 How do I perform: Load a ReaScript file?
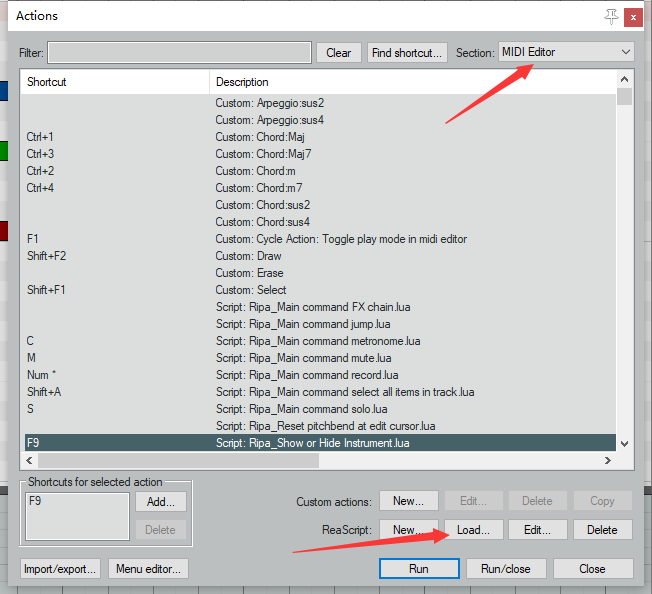[x=473, y=530]
